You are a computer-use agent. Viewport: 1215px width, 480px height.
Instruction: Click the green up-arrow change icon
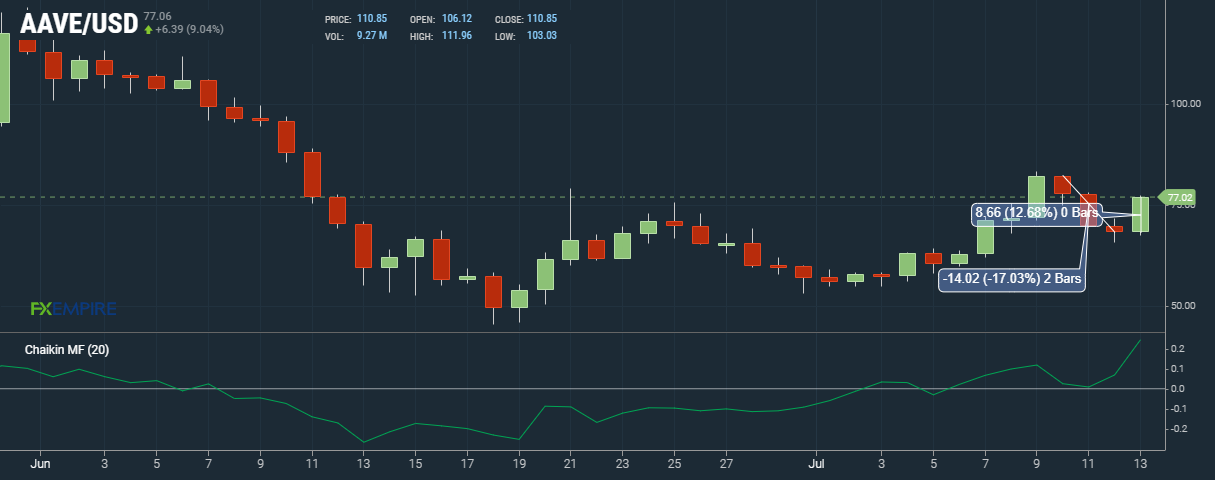148,30
